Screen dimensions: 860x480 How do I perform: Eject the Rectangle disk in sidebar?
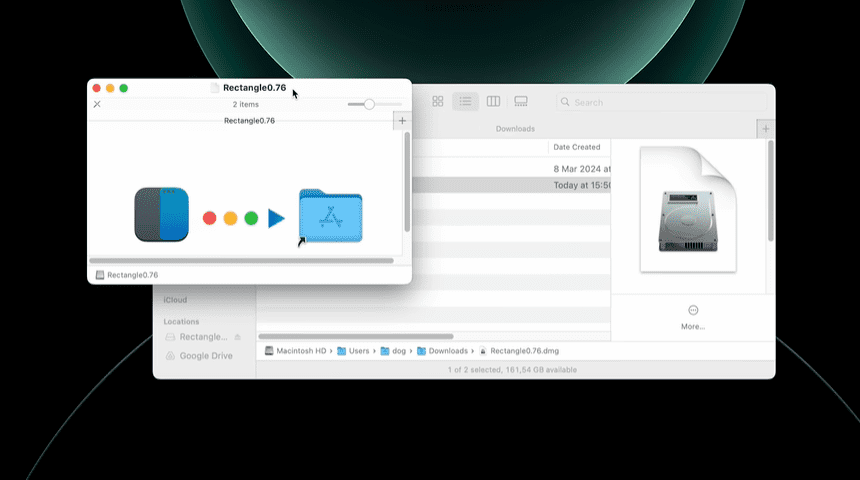coord(237,337)
